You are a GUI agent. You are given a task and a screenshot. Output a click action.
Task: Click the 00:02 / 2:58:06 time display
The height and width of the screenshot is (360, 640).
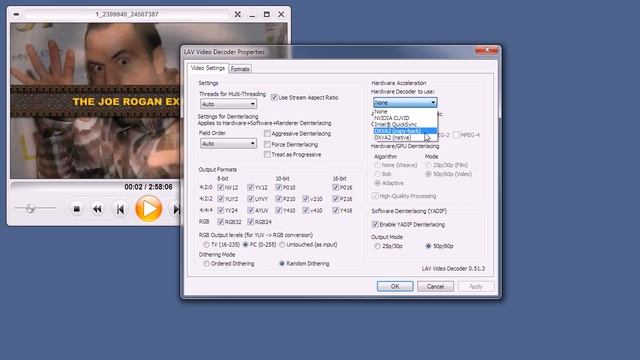(149, 187)
